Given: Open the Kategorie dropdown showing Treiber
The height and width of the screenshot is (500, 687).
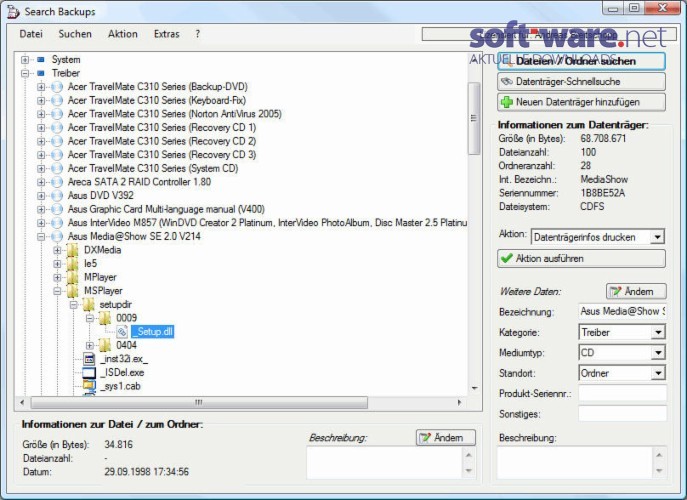Looking at the screenshot, I should [x=622, y=332].
